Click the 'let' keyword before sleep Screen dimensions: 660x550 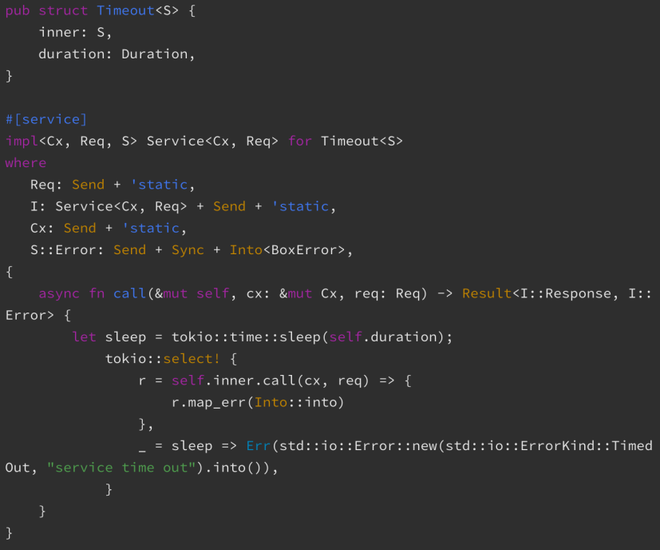click(84, 337)
